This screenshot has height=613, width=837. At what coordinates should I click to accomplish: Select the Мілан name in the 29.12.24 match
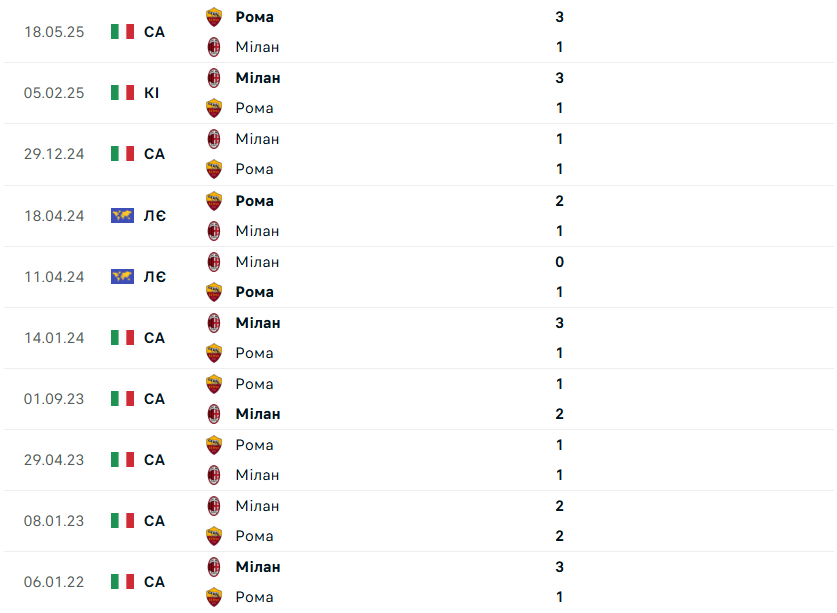257,139
